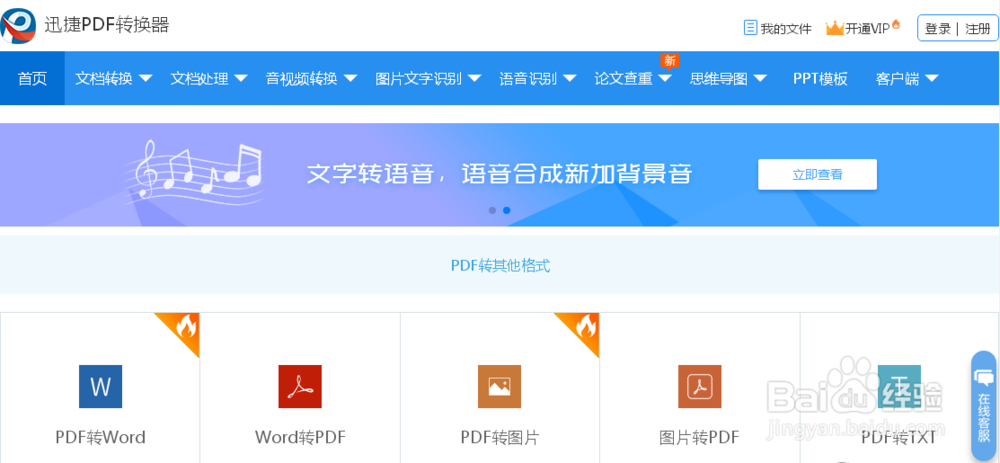This screenshot has width=1000, height=463.
Task: Select the PDF转Word text label
Action: 100,437
